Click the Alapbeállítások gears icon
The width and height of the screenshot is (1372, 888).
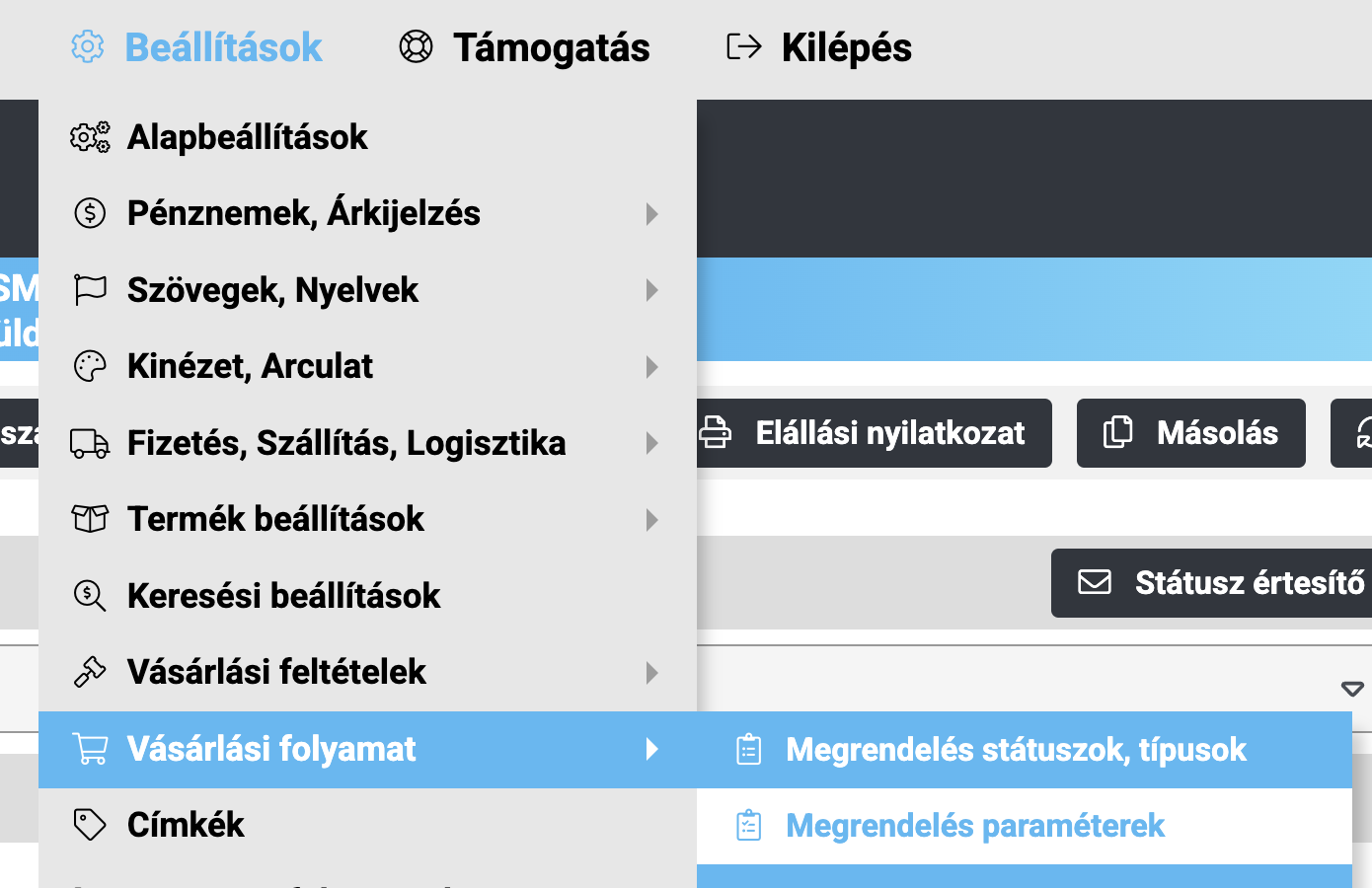[x=90, y=137]
